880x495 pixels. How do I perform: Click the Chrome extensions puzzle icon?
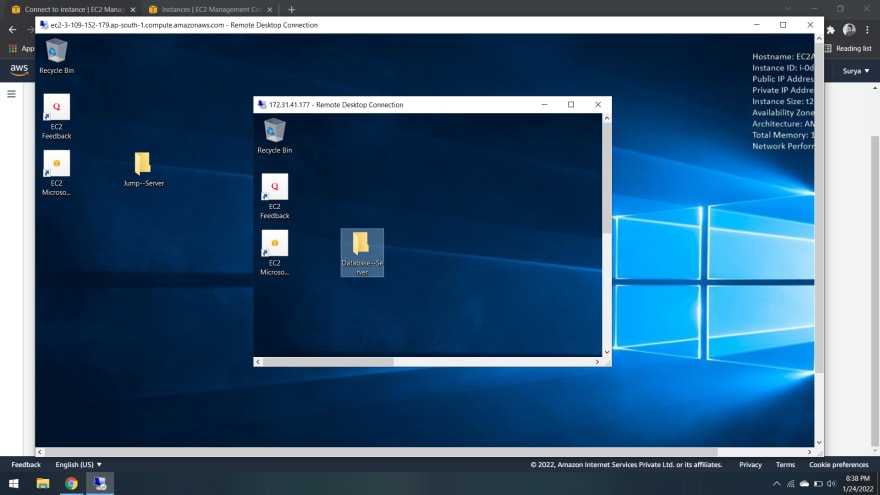tap(831, 30)
